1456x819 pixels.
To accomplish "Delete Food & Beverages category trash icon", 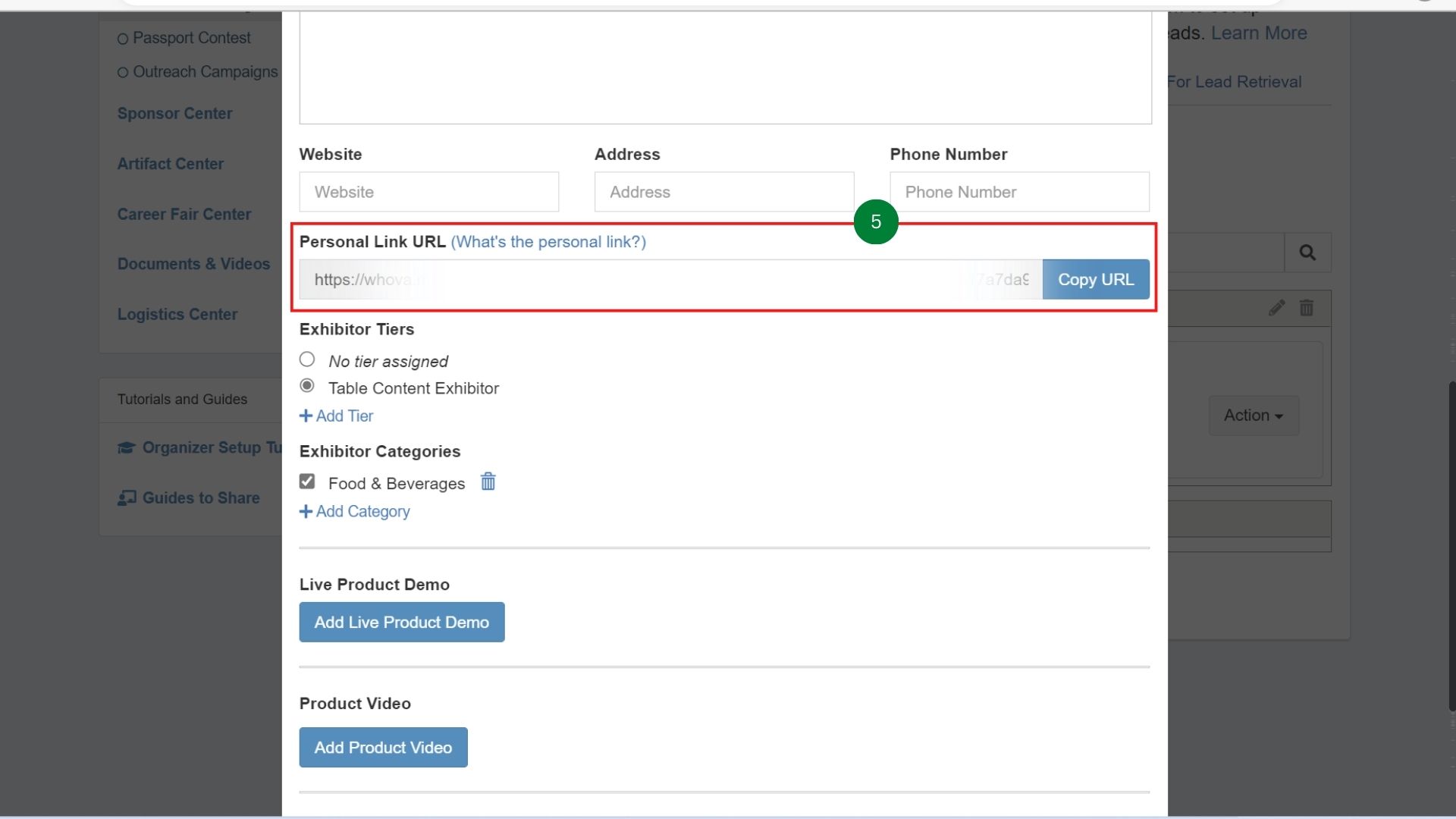I will point(488,482).
